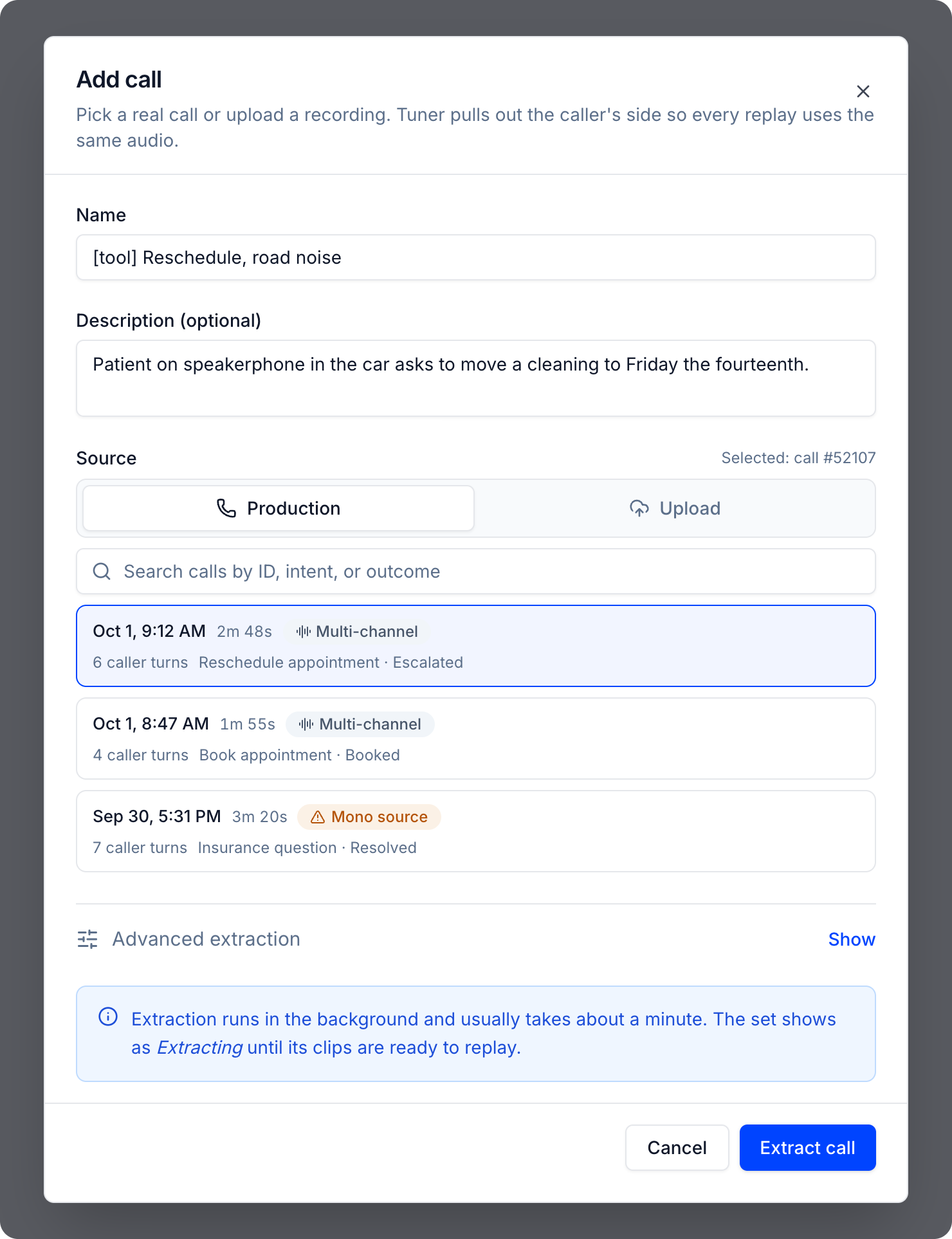The width and height of the screenshot is (952, 1239).
Task: Click waveform icon on 9:12 AM call
Action: 304,632
